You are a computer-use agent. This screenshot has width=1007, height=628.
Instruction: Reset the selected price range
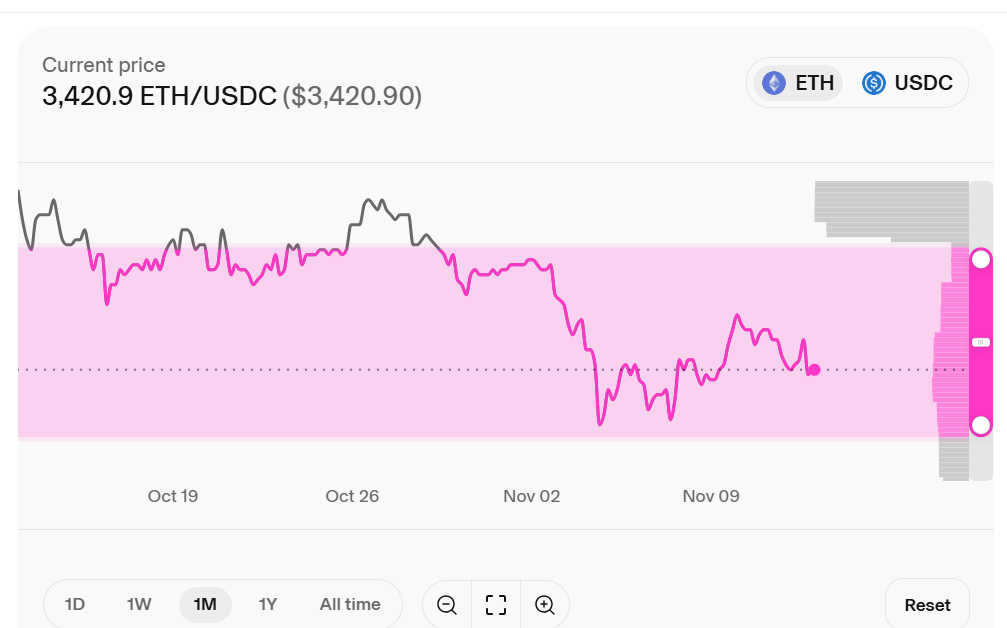927,605
